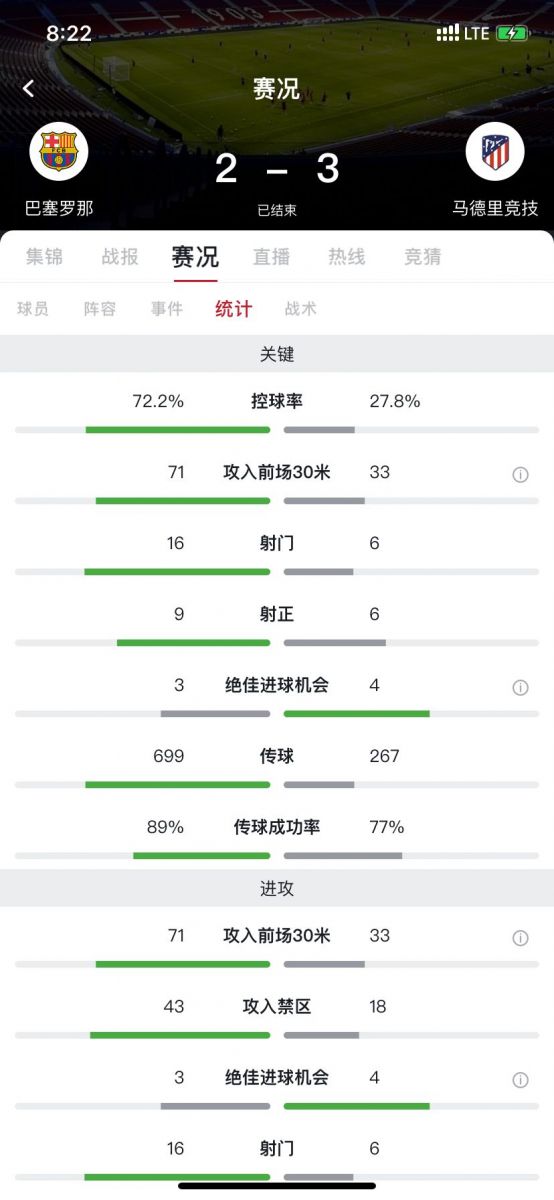This screenshot has height=1200, width=554.
Task: Tap info icon beside 关键 绝佳进球机会
Action: [520, 688]
